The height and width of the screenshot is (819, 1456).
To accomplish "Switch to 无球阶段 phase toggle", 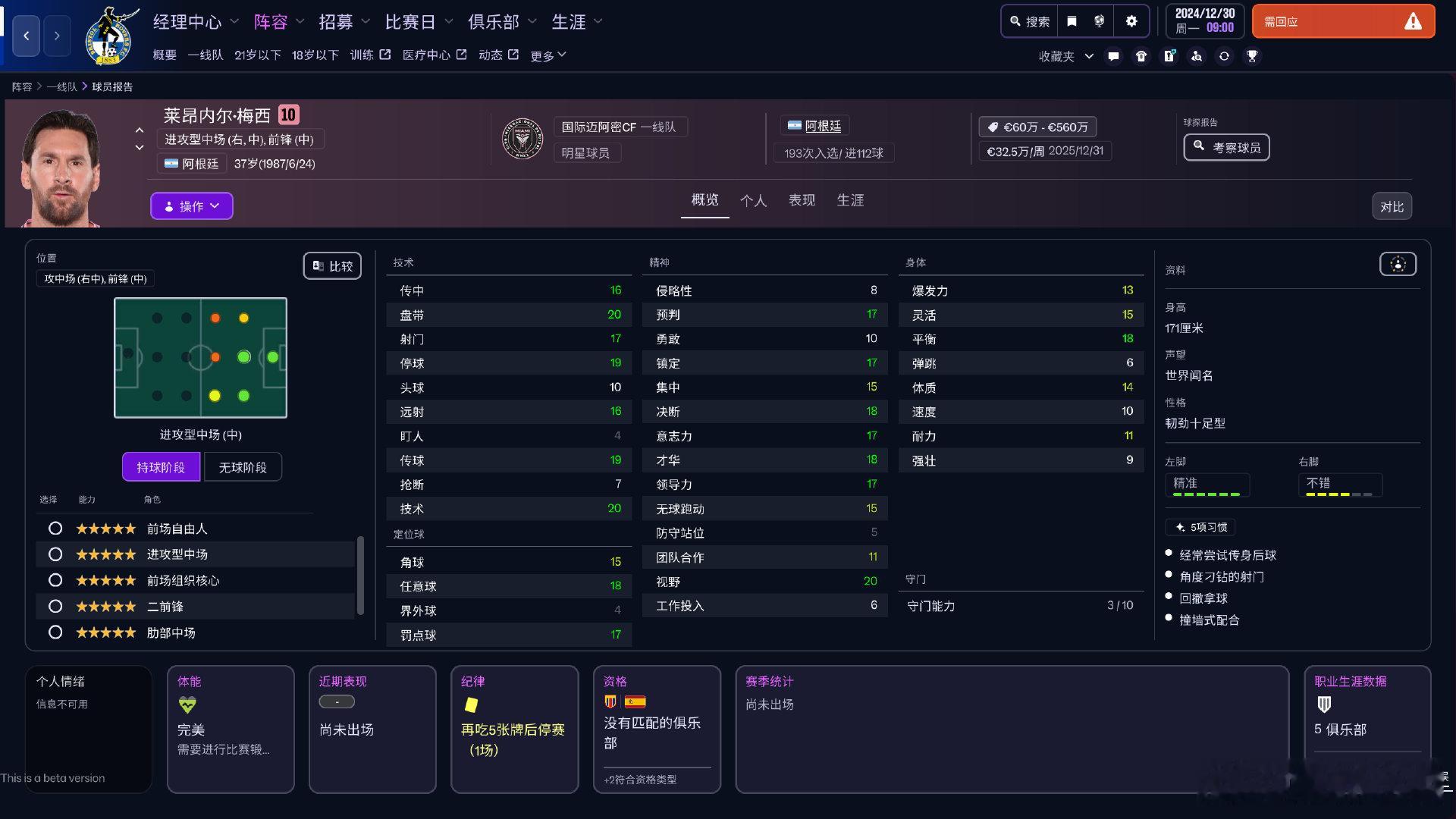I will (x=243, y=467).
